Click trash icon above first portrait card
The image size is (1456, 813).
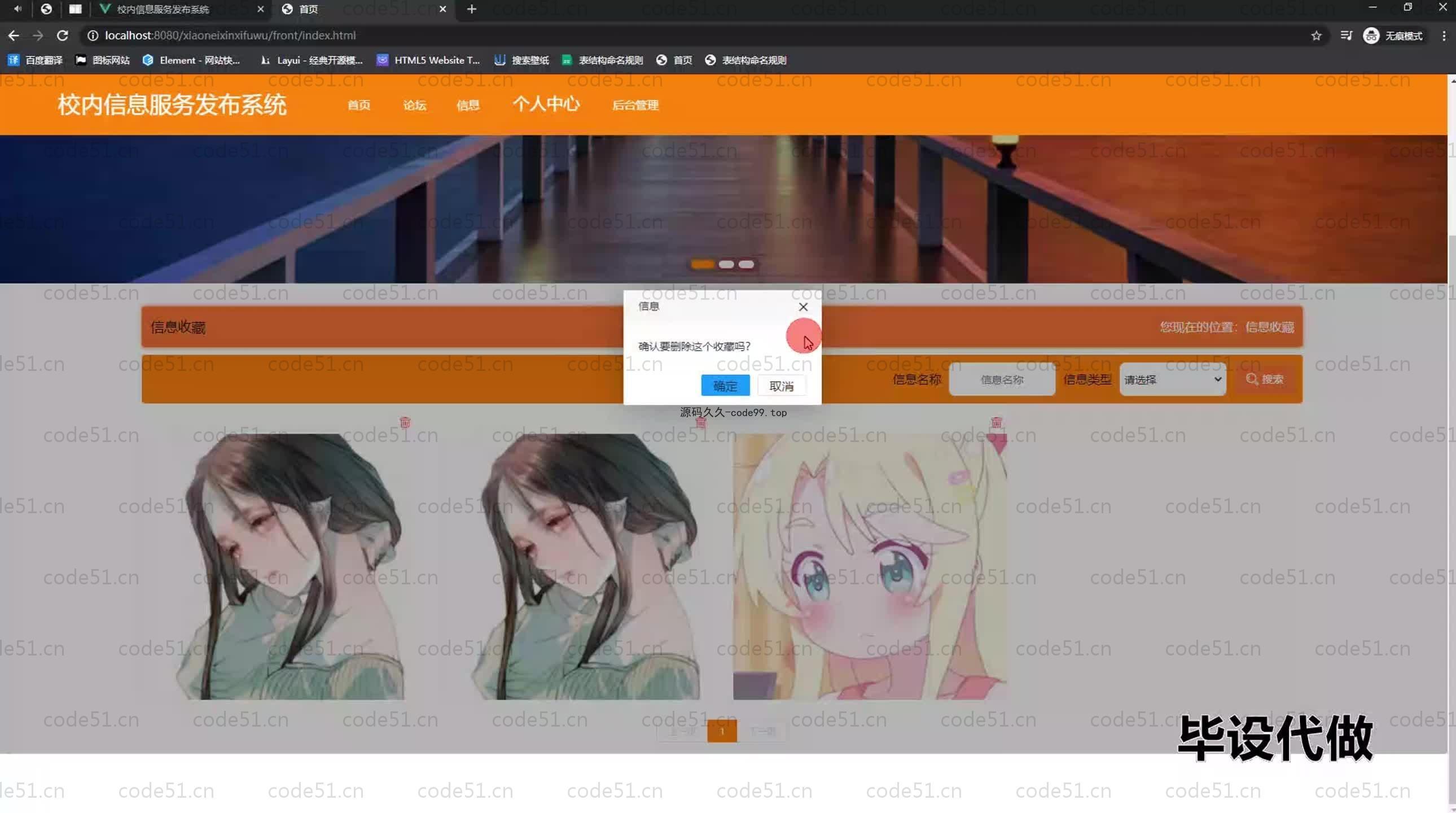pos(405,422)
